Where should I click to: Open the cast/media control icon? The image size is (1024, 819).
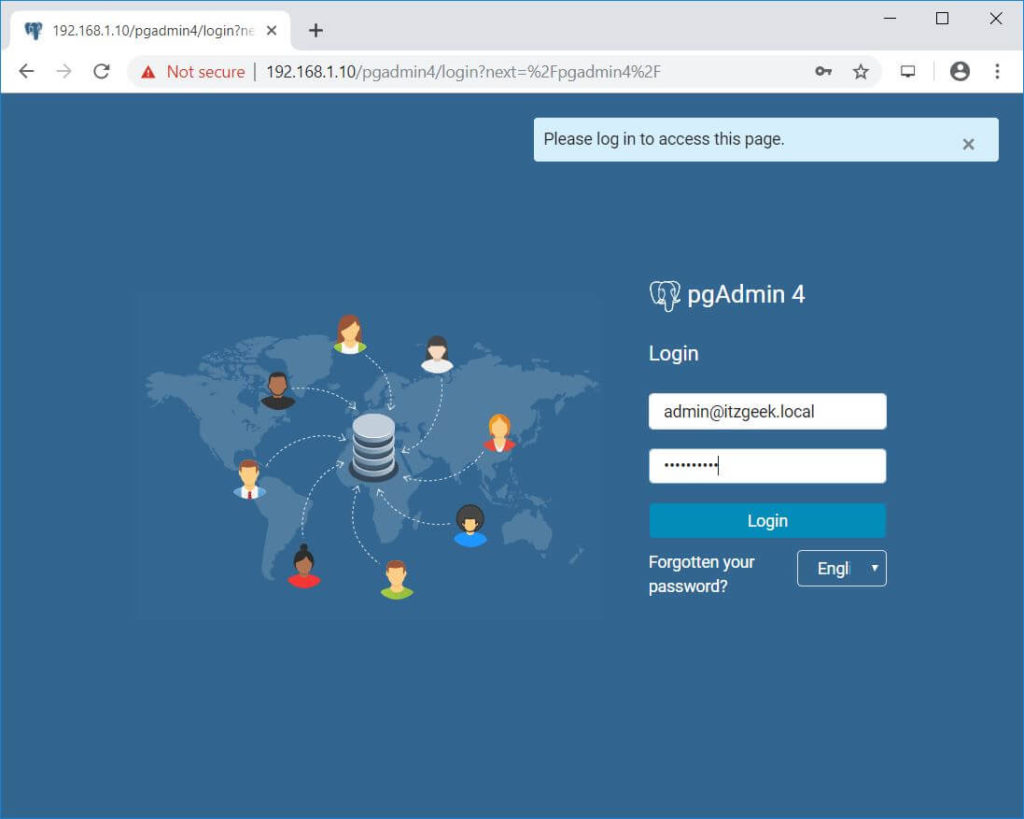tap(908, 71)
